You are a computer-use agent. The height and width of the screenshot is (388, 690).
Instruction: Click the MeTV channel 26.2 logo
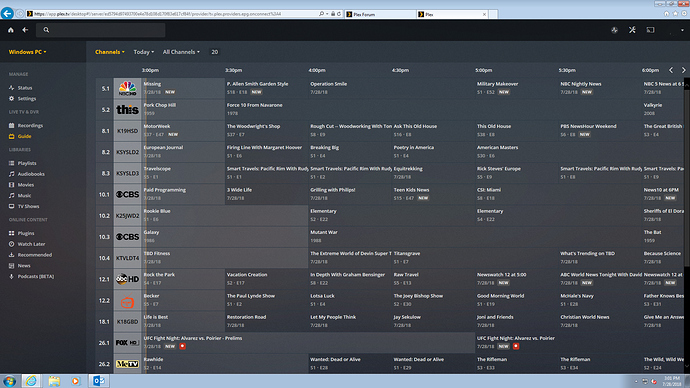click(127, 364)
